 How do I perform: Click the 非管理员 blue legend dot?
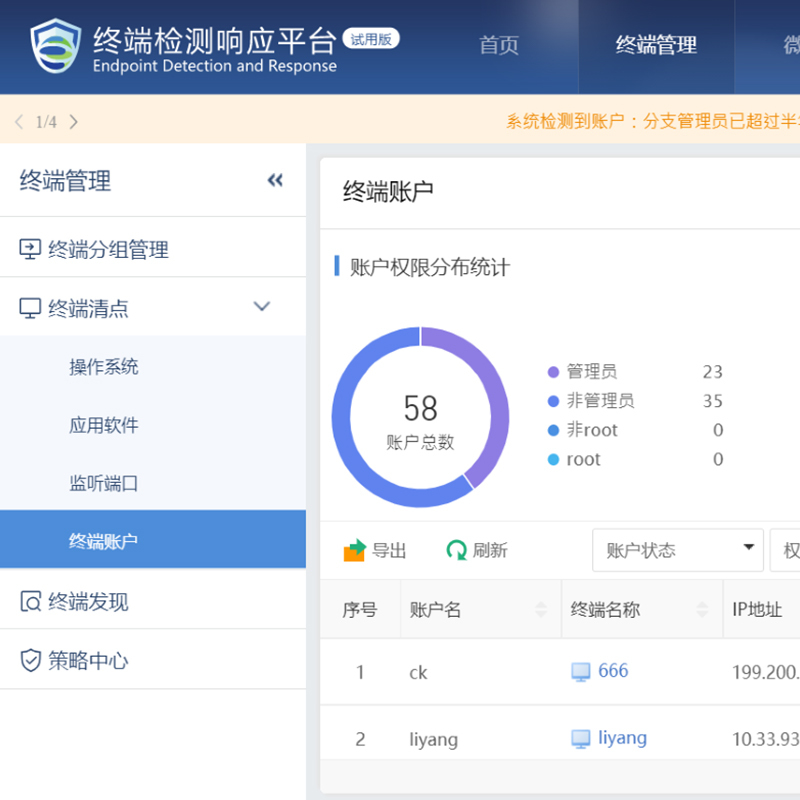[553, 401]
